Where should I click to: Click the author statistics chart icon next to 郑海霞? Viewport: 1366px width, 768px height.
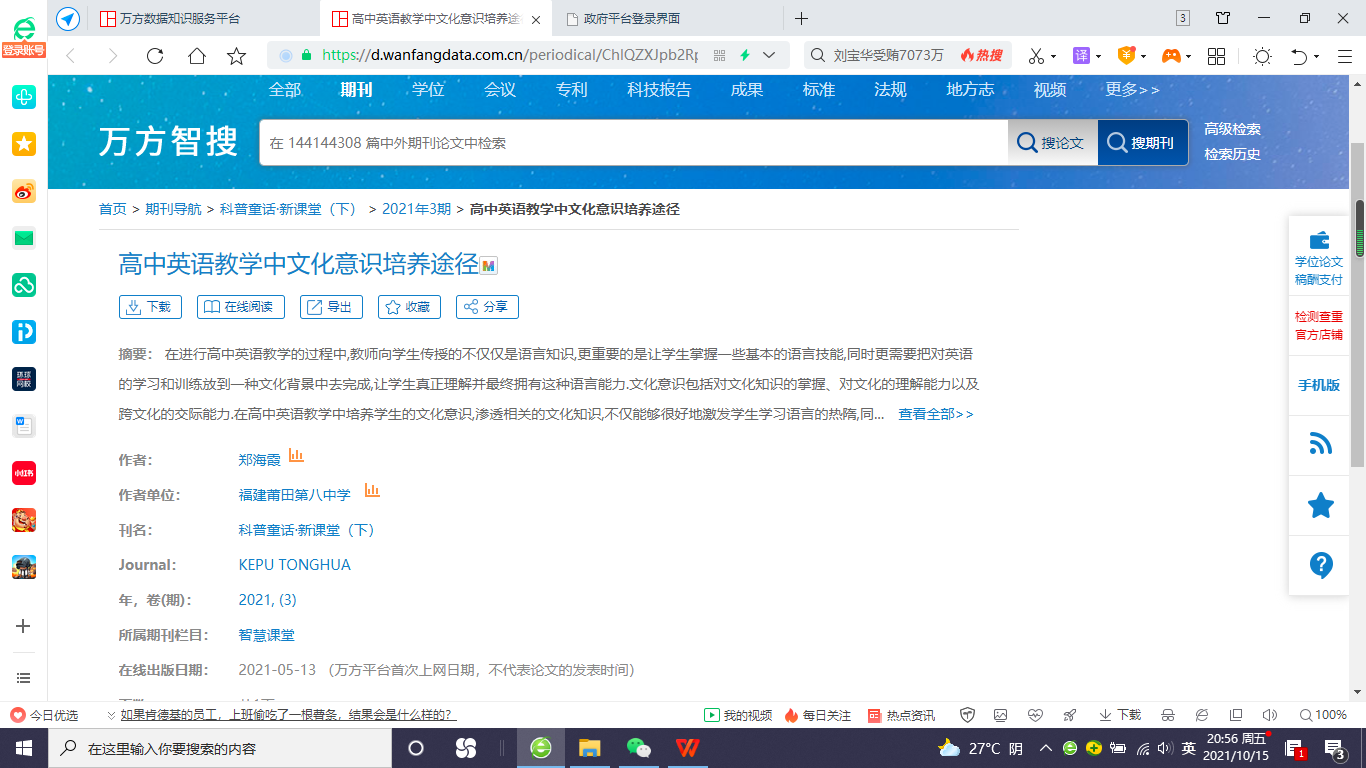tap(296, 456)
